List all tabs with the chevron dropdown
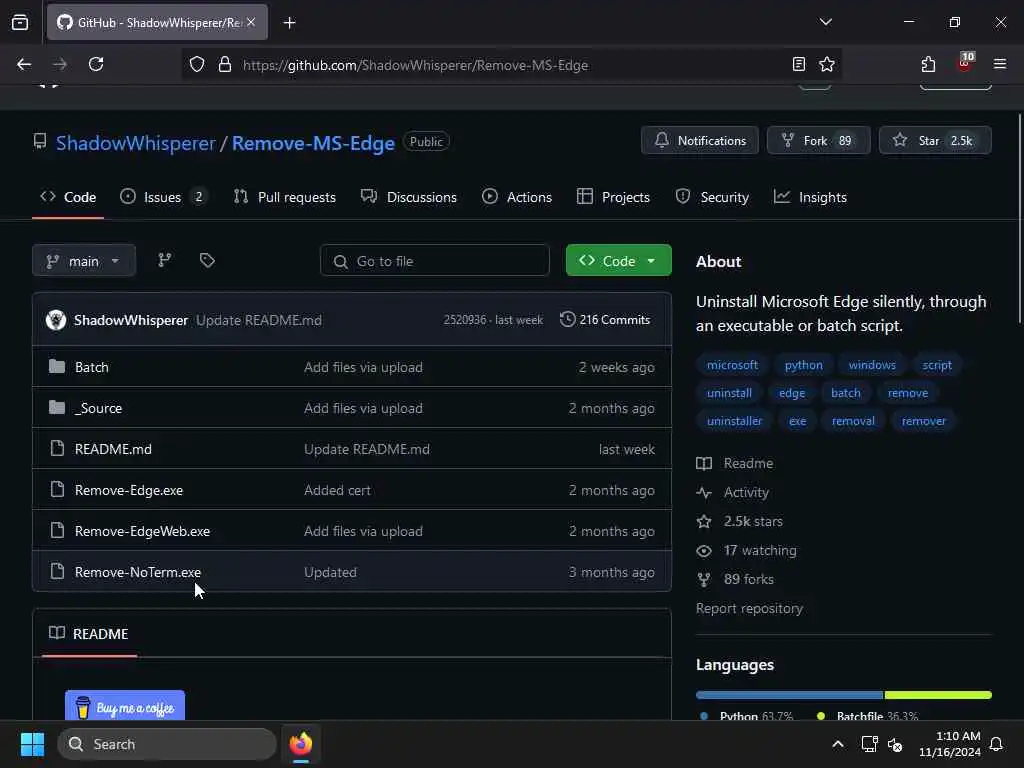 (x=825, y=22)
